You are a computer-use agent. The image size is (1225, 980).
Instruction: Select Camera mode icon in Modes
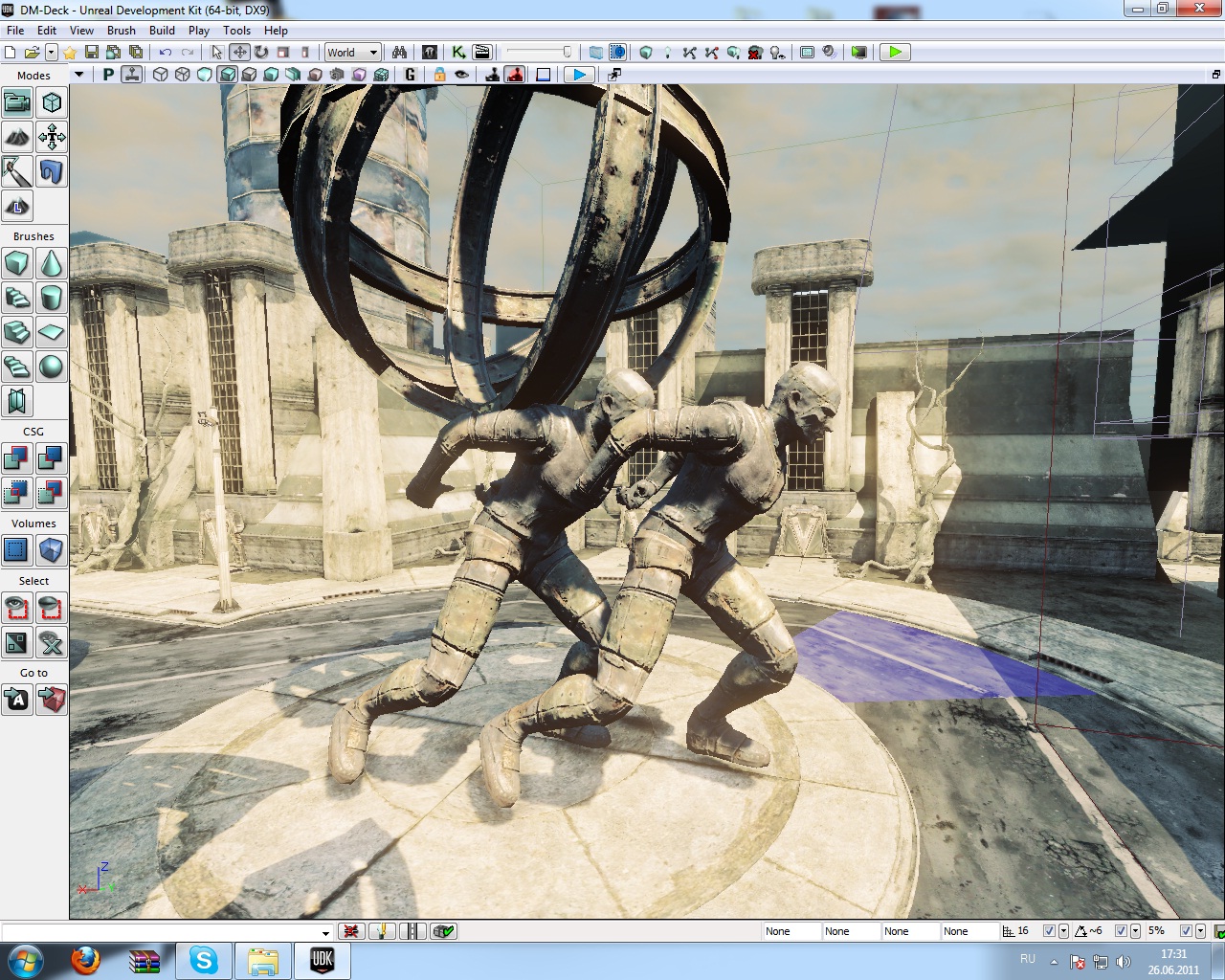(17, 102)
